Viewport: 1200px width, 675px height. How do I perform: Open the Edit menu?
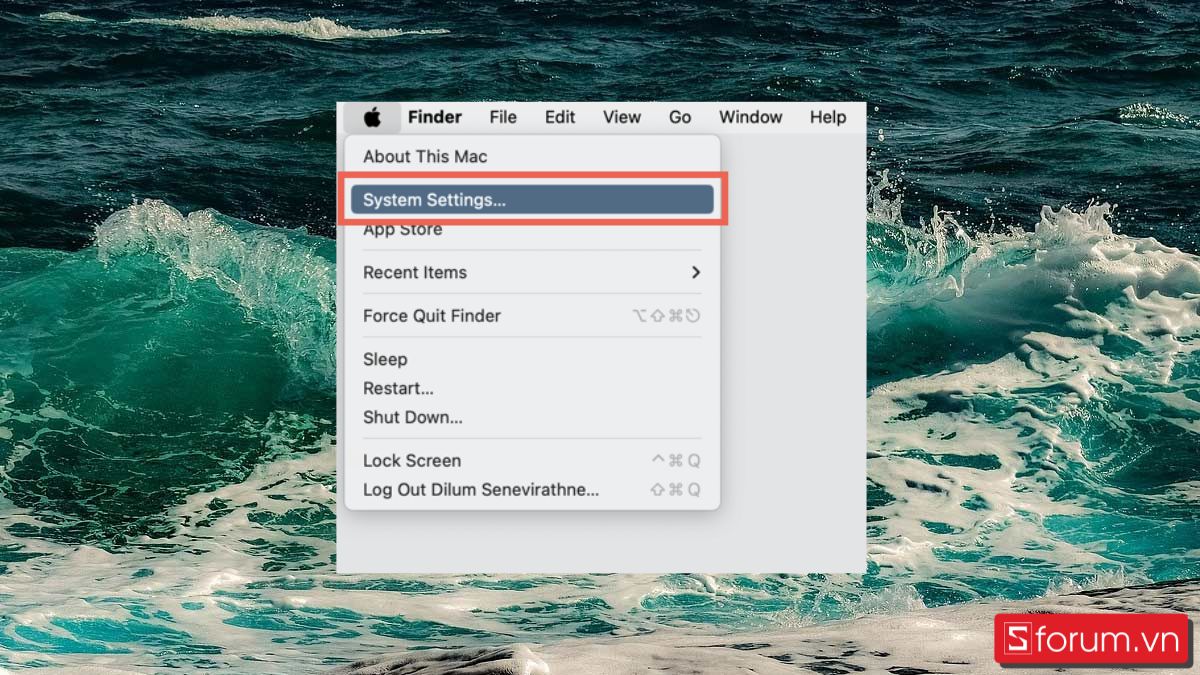559,117
